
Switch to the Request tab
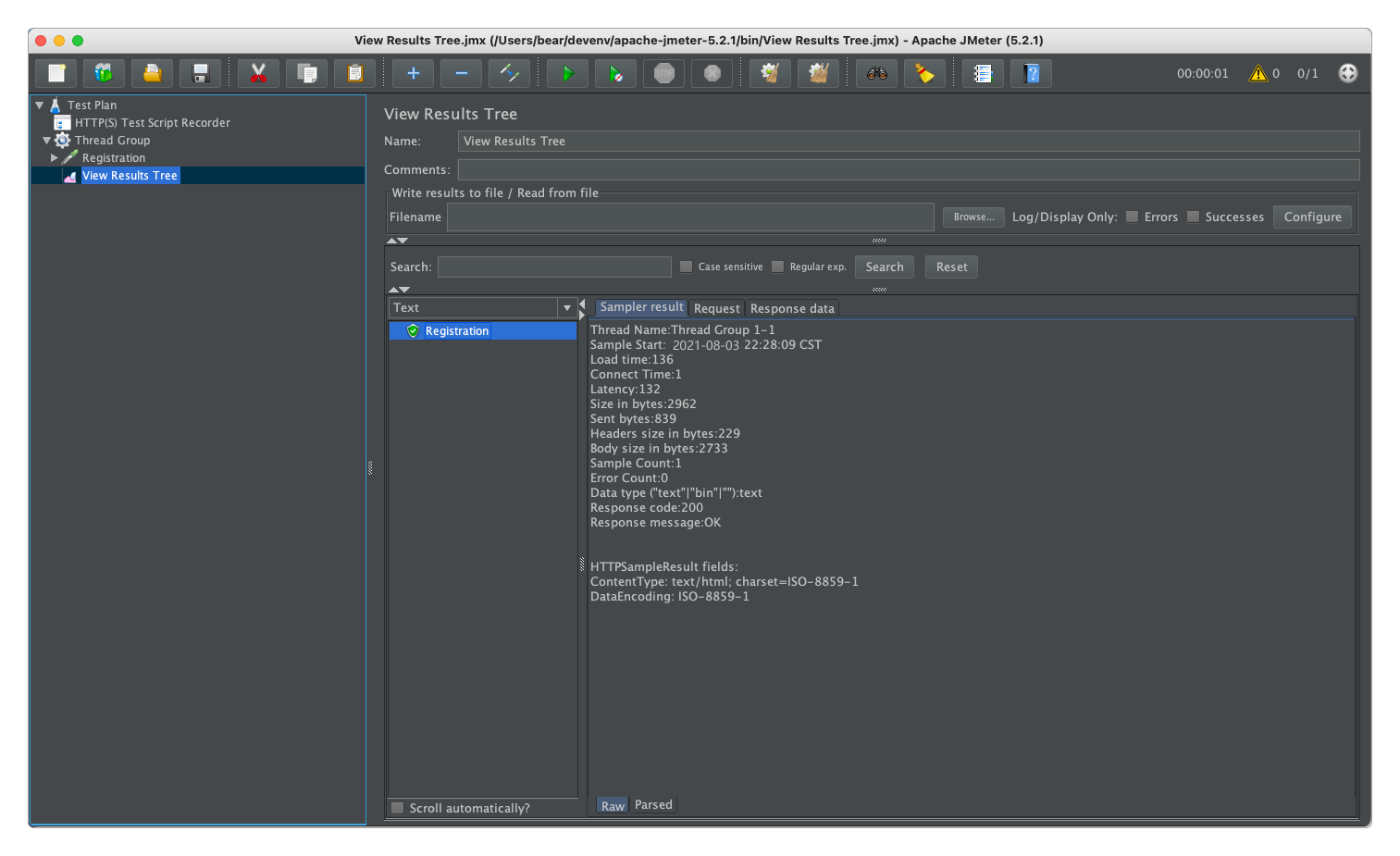717,308
